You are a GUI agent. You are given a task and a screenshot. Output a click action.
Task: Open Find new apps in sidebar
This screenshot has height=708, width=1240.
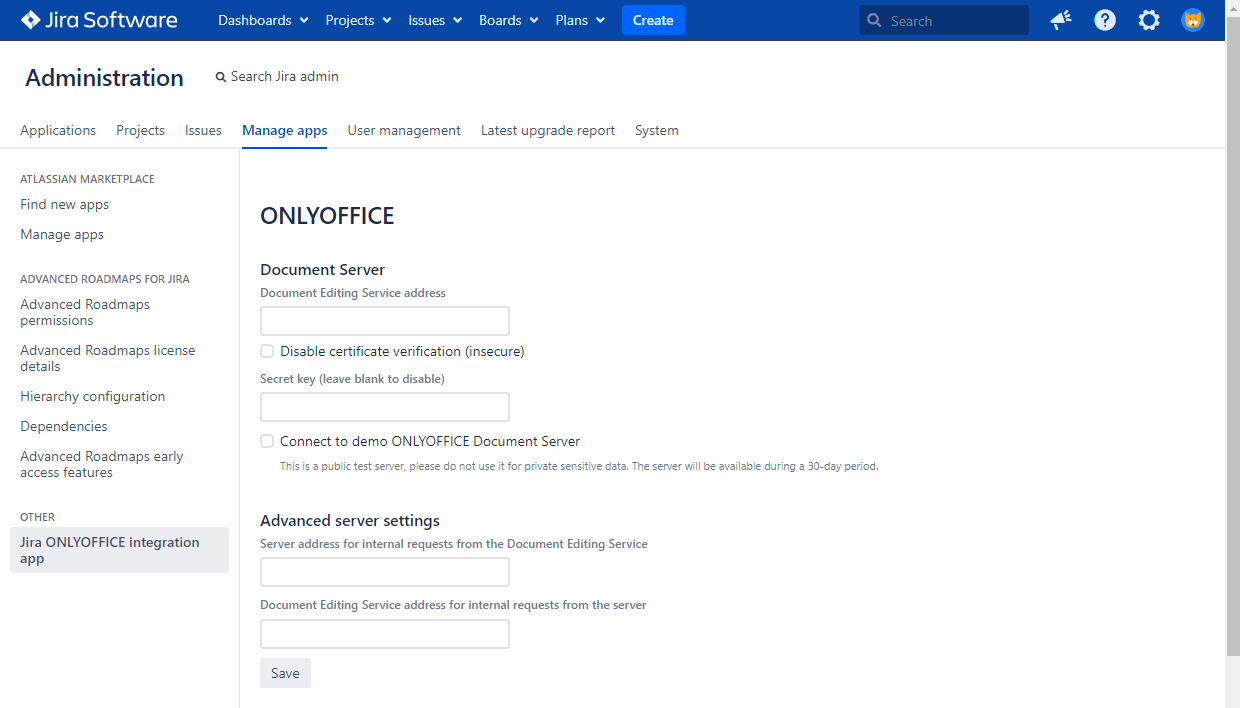(65, 204)
